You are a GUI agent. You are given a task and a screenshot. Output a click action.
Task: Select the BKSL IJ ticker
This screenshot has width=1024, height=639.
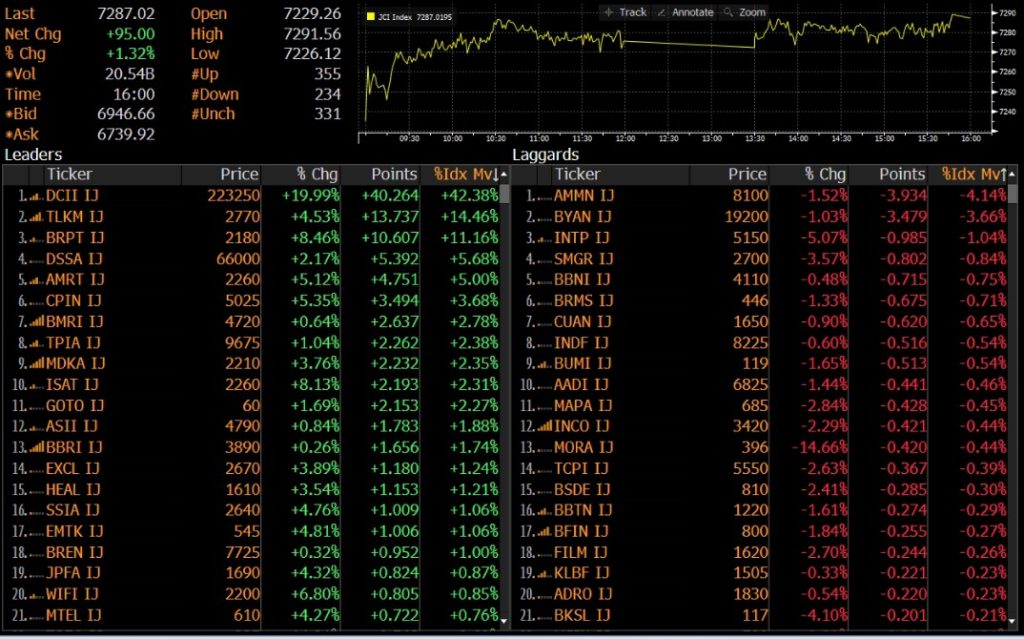[x=582, y=615]
